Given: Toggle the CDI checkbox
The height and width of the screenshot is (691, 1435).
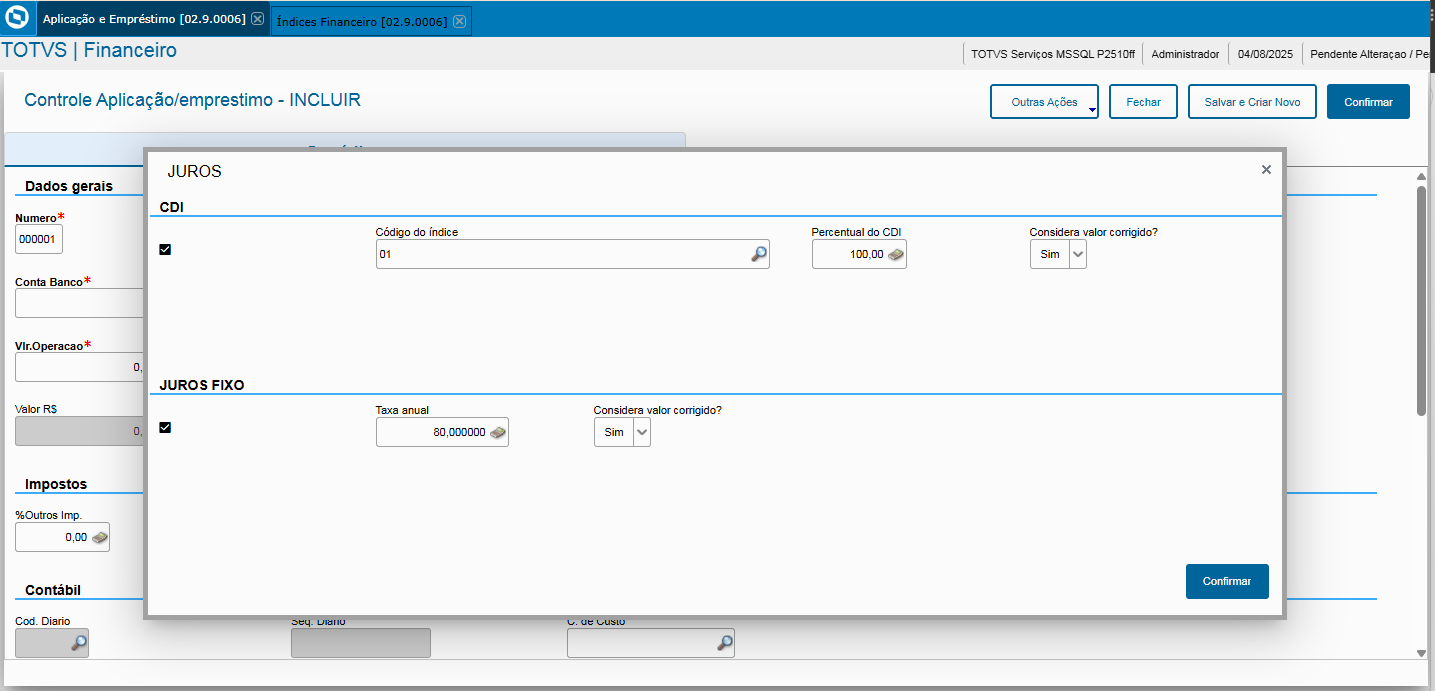Looking at the screenshot, I should coord(165,250).
